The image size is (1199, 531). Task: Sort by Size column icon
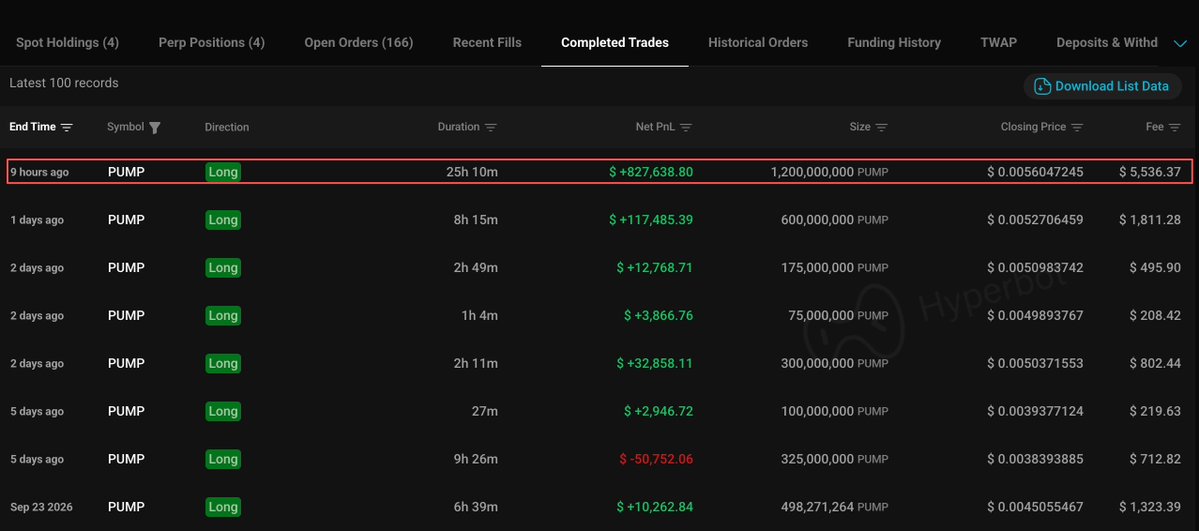881,128
